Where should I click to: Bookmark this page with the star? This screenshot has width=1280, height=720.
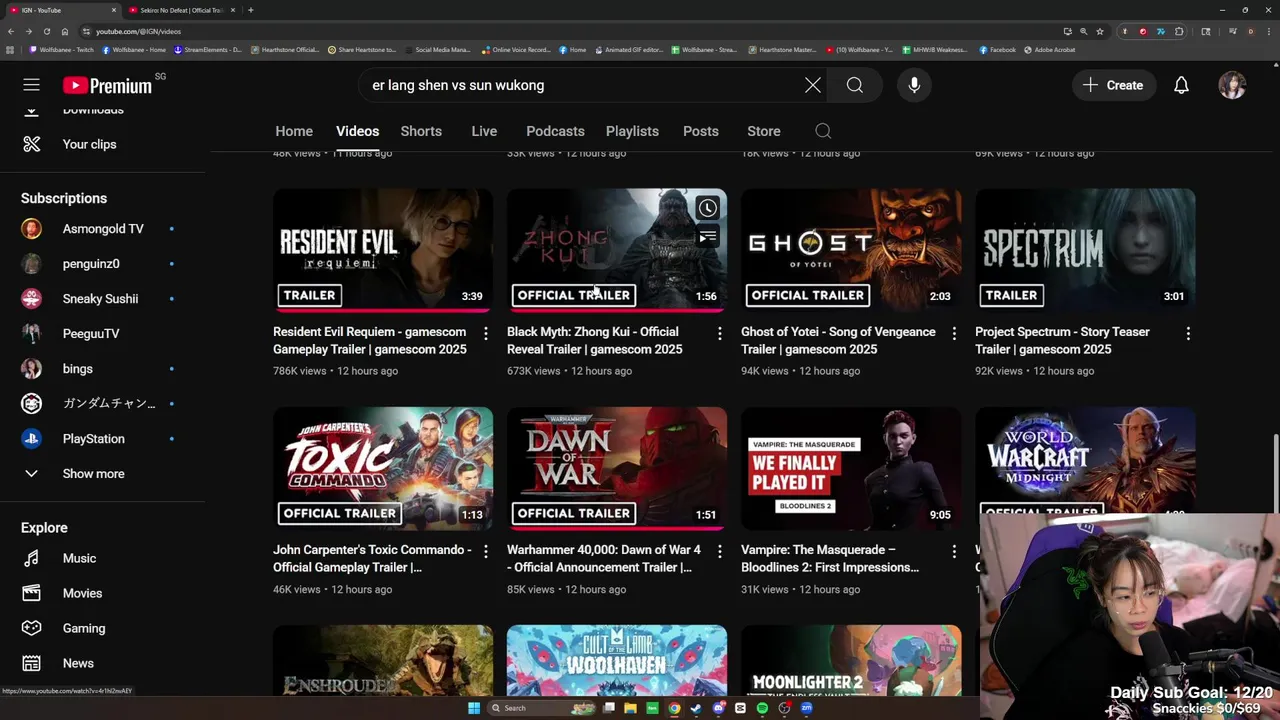[x=1100, y=31]
